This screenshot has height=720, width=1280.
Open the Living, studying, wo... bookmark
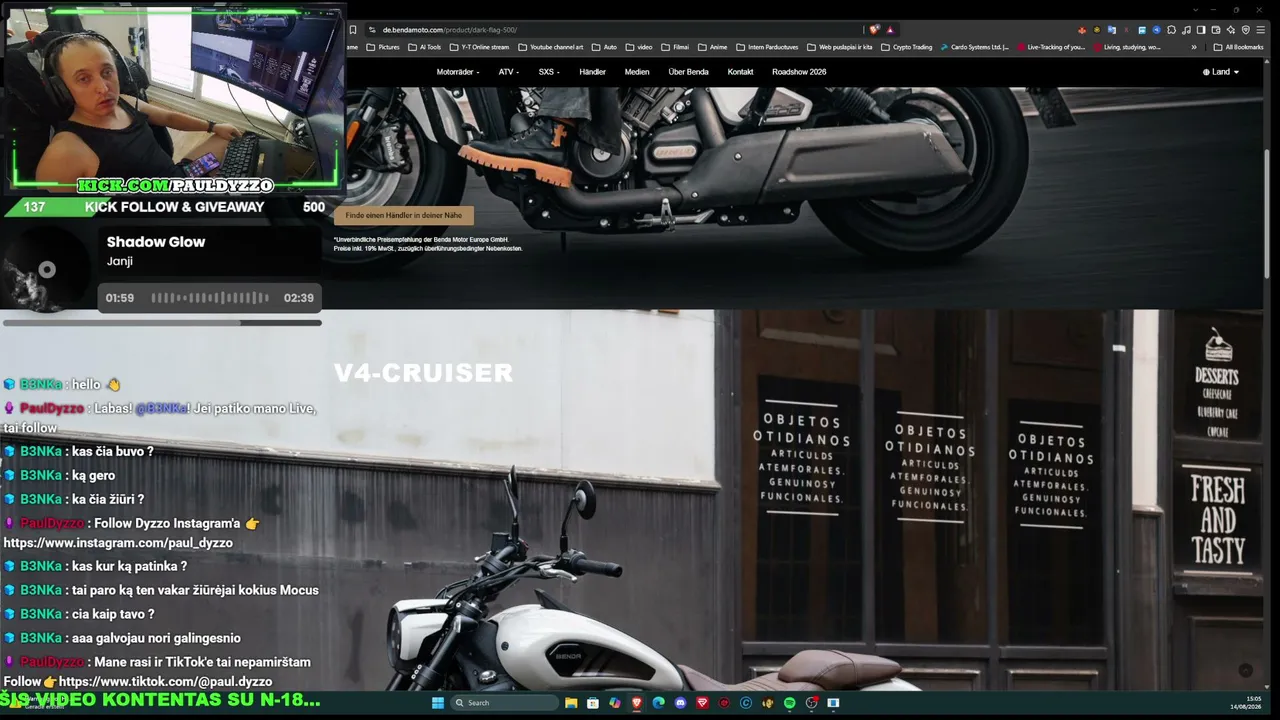coord(1126,47)
